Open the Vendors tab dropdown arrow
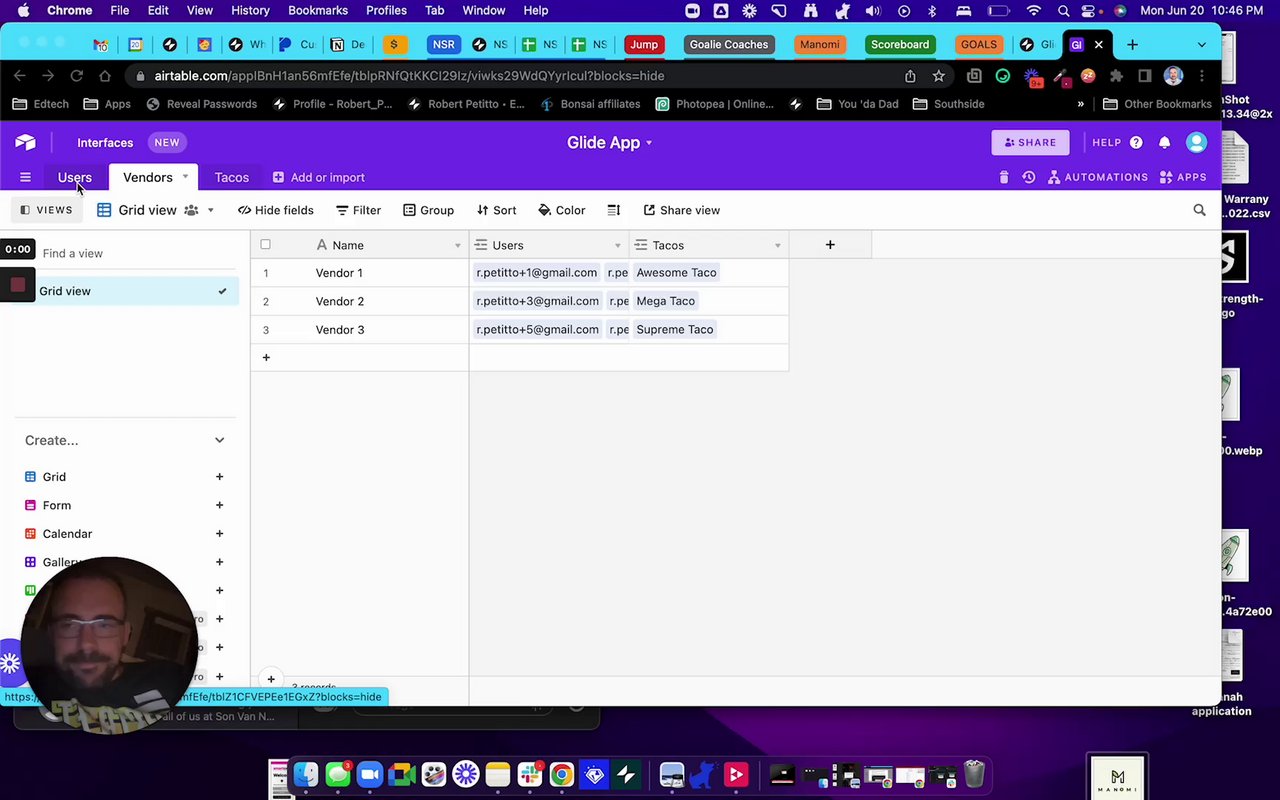The width and height of the screenshot is (1280, 800). coord(185,177)
